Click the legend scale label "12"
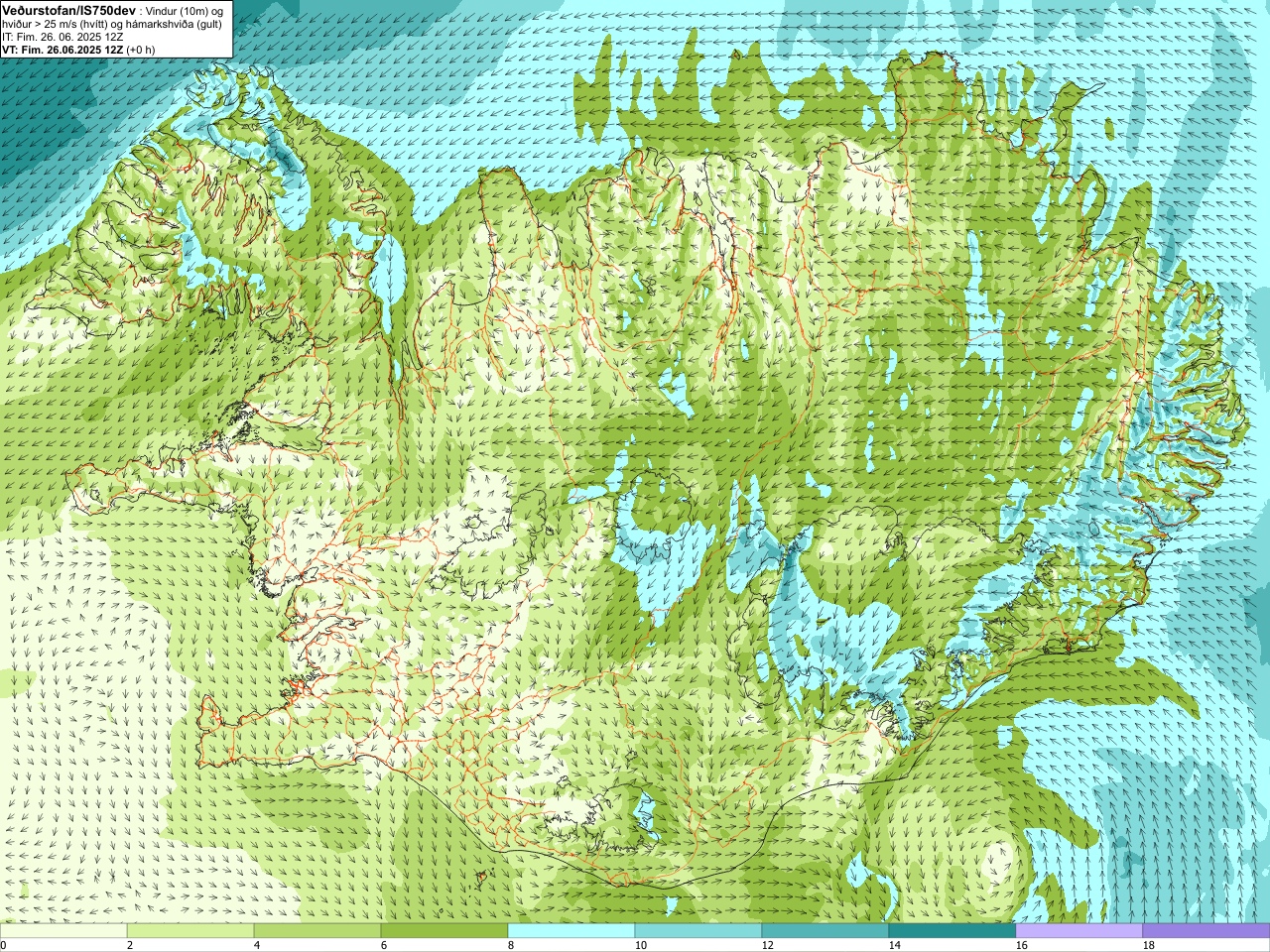 [767, 945]
